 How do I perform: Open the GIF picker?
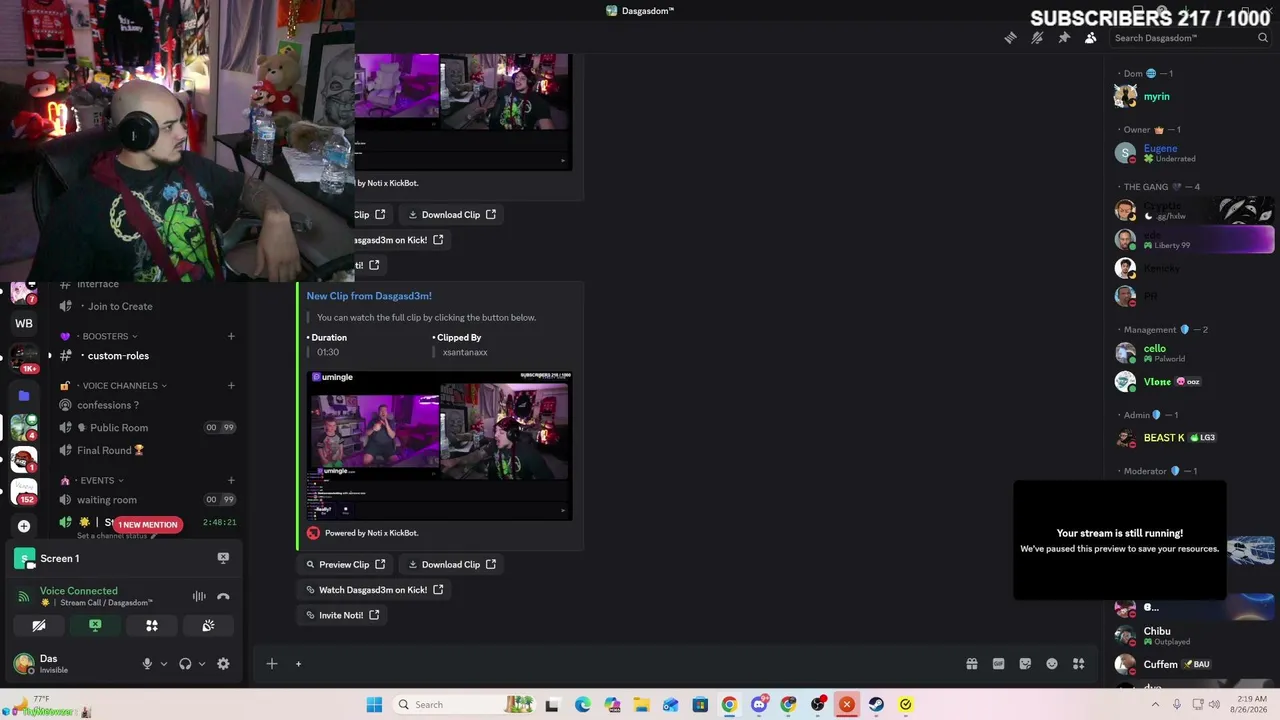998,664
